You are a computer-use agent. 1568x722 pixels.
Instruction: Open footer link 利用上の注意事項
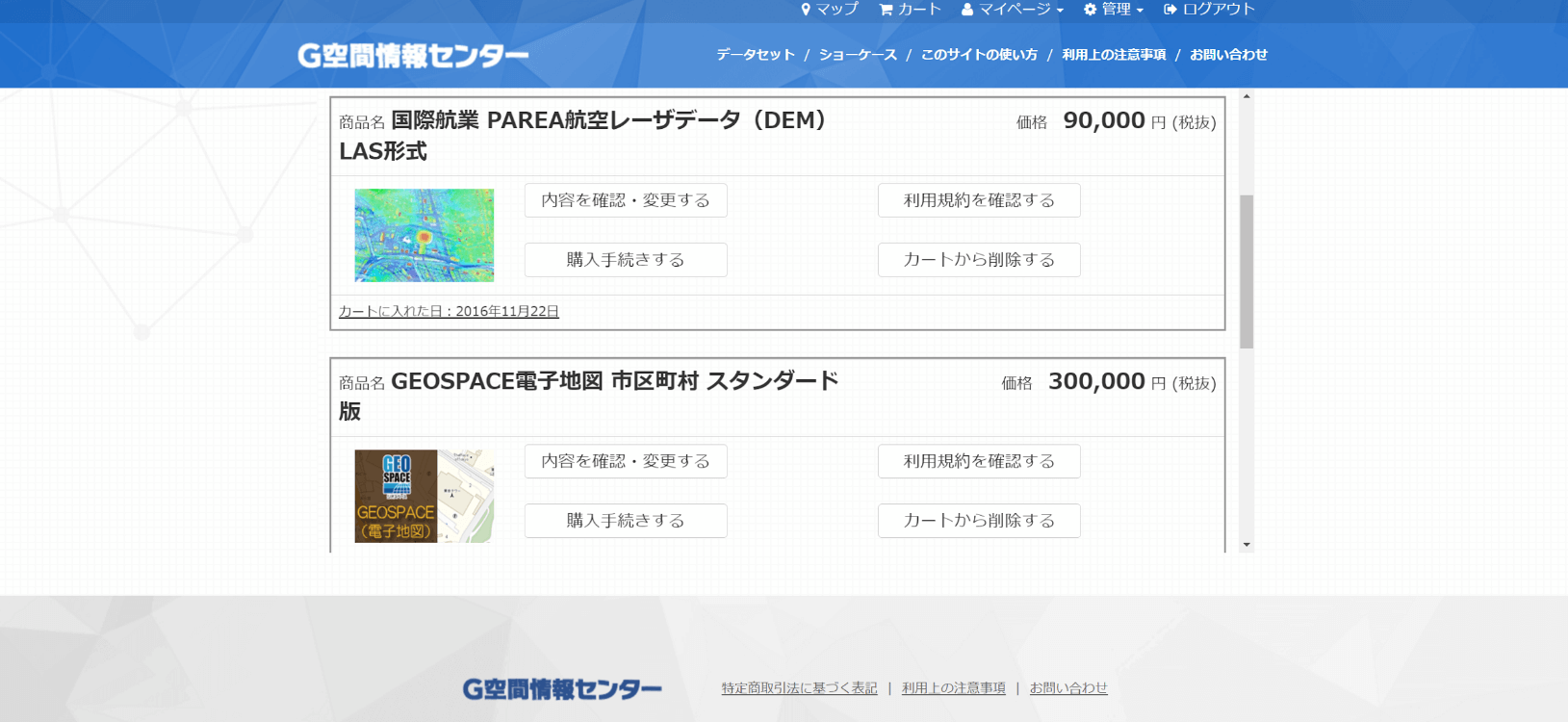pyautogui.click(x=954, y=688)
